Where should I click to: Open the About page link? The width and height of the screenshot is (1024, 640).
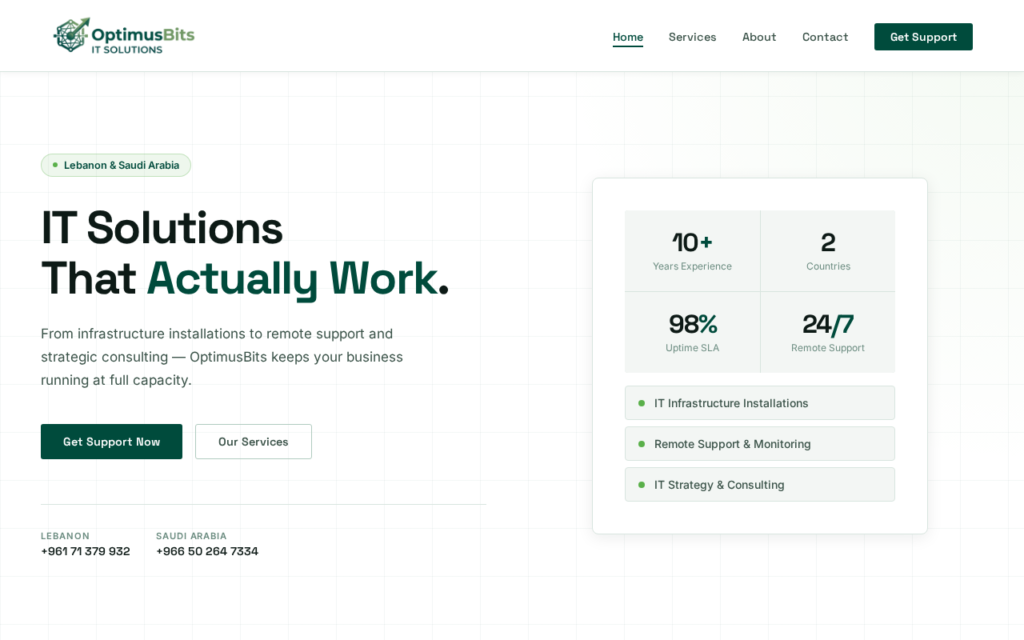(759, 37)
